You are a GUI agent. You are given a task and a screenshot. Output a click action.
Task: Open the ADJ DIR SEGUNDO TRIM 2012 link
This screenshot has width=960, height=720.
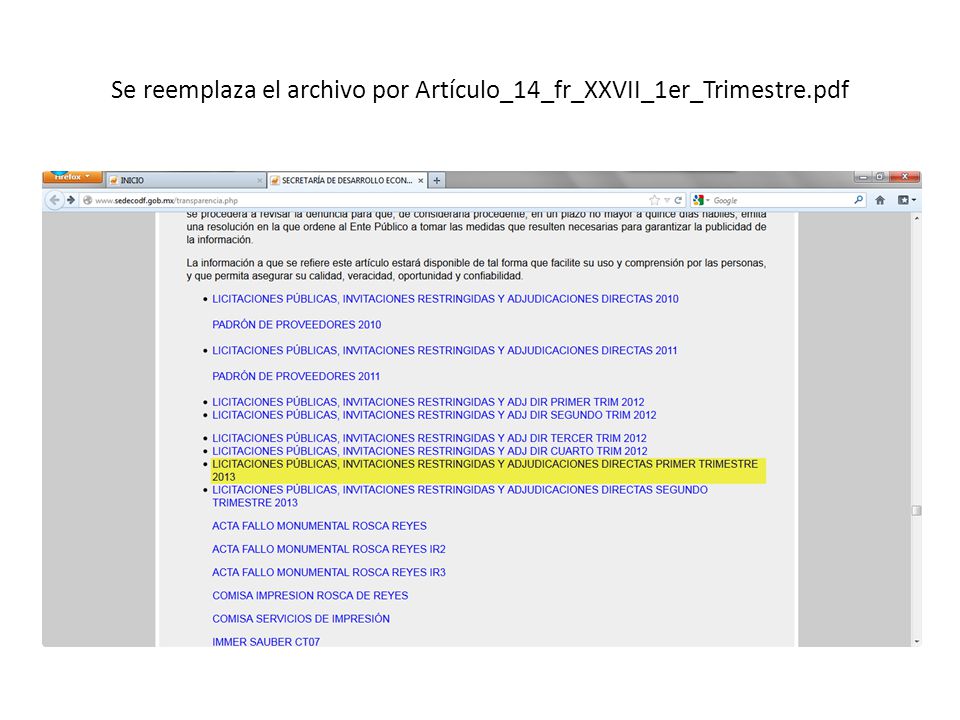click(434, 414)
